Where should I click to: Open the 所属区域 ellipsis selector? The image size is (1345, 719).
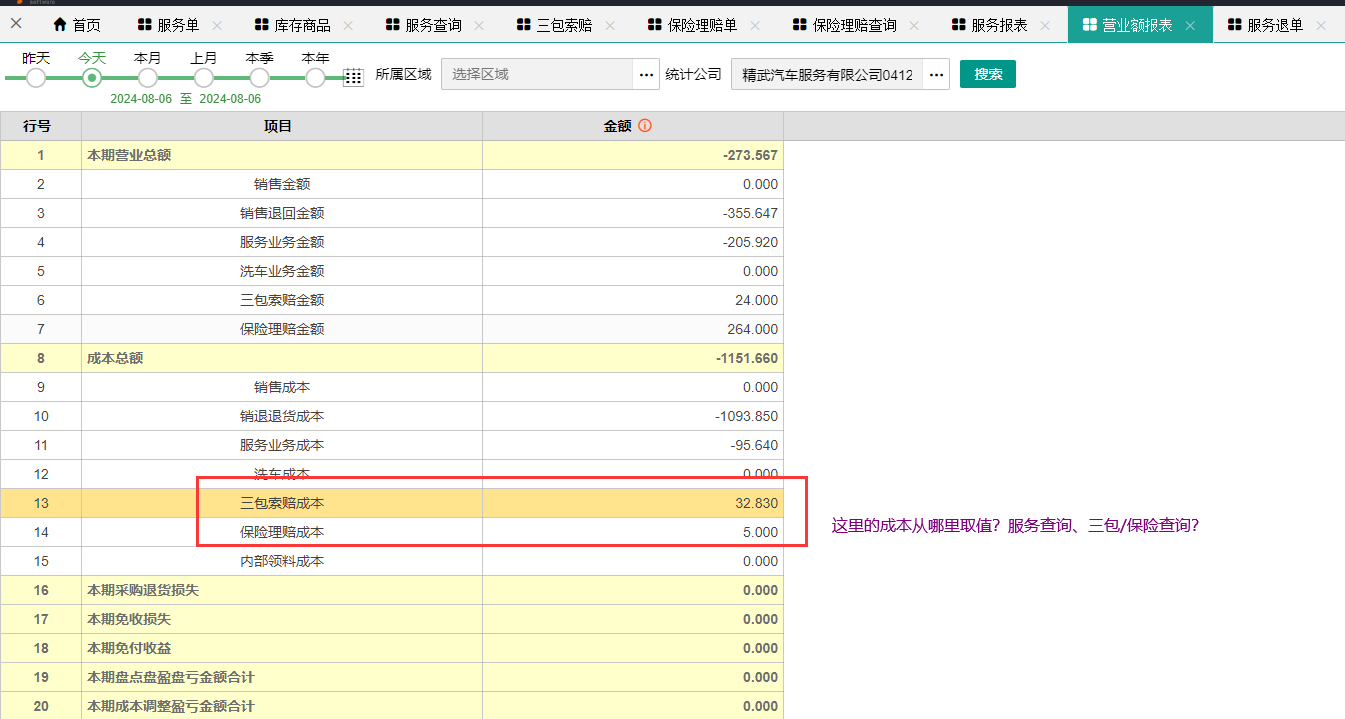click(x=646, y=75)
